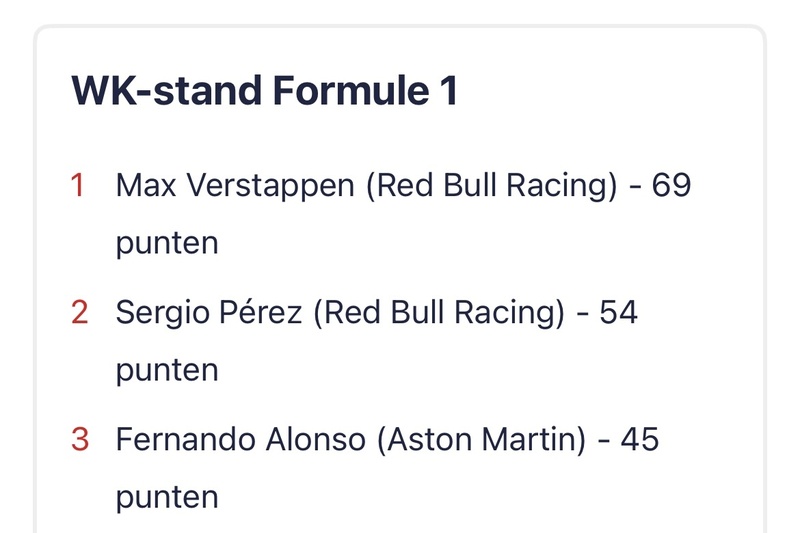Click the surname 'Verstappen' in the first entry

pos(270,187)
